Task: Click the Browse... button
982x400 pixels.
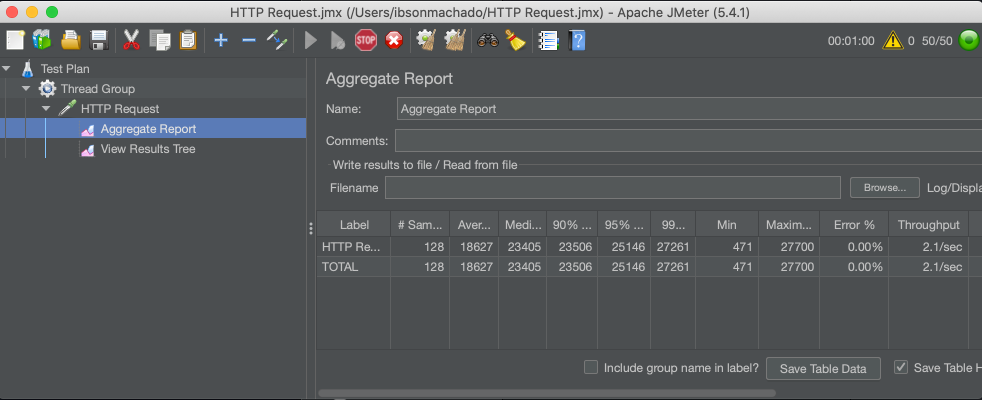Action: (884, 188)
